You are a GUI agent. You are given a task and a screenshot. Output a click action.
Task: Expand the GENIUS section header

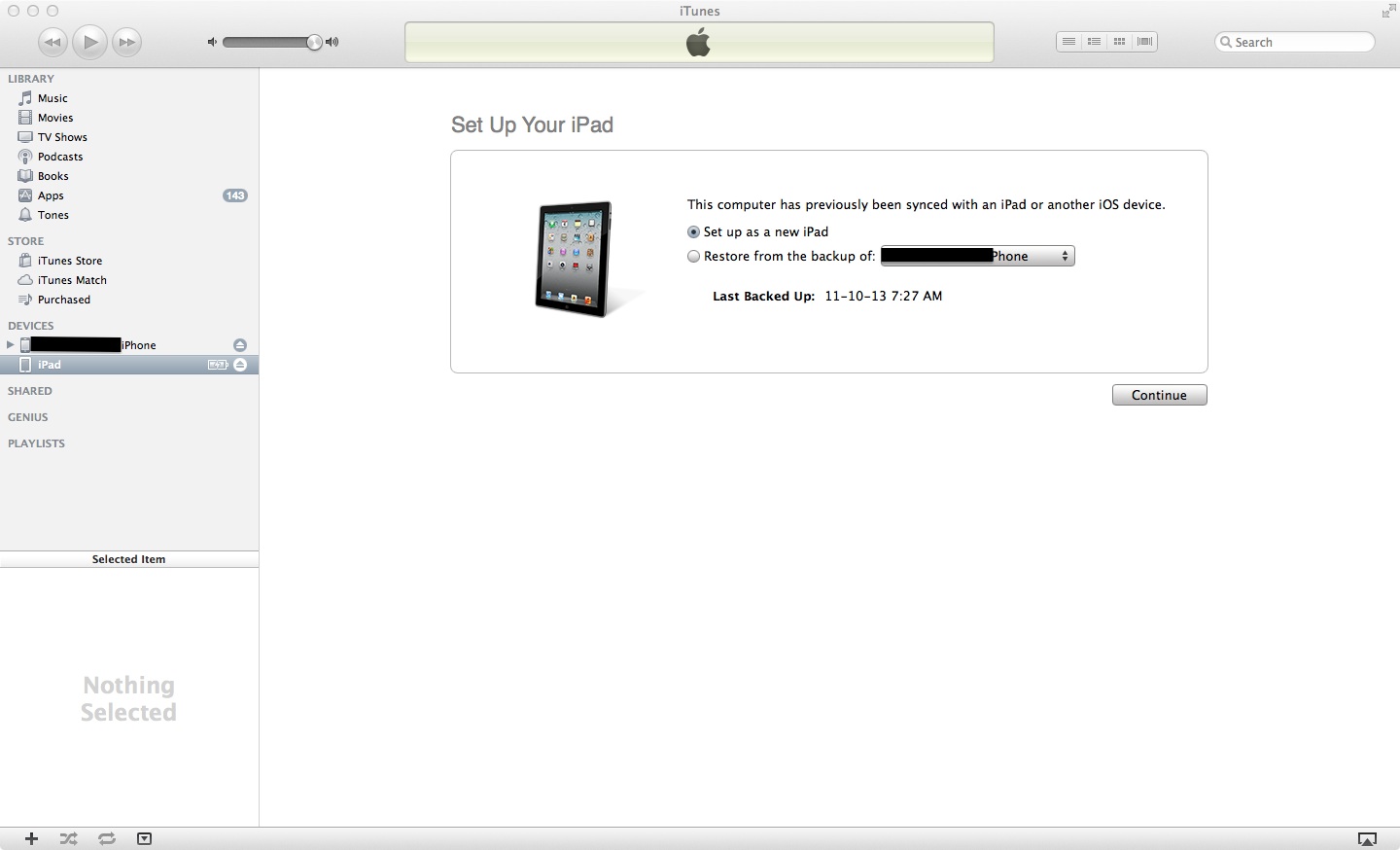click(28, 417)
